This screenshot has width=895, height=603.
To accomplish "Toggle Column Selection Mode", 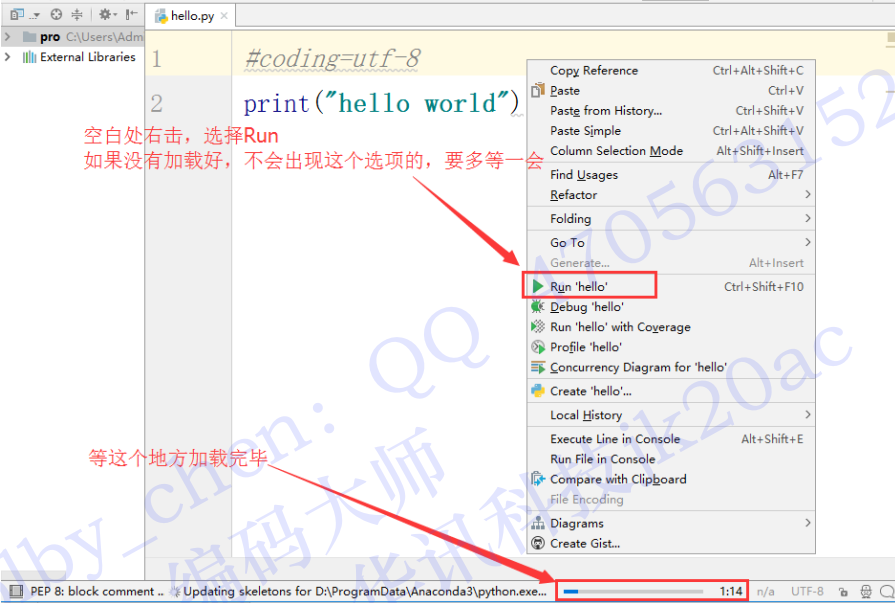I will [671, 150].
